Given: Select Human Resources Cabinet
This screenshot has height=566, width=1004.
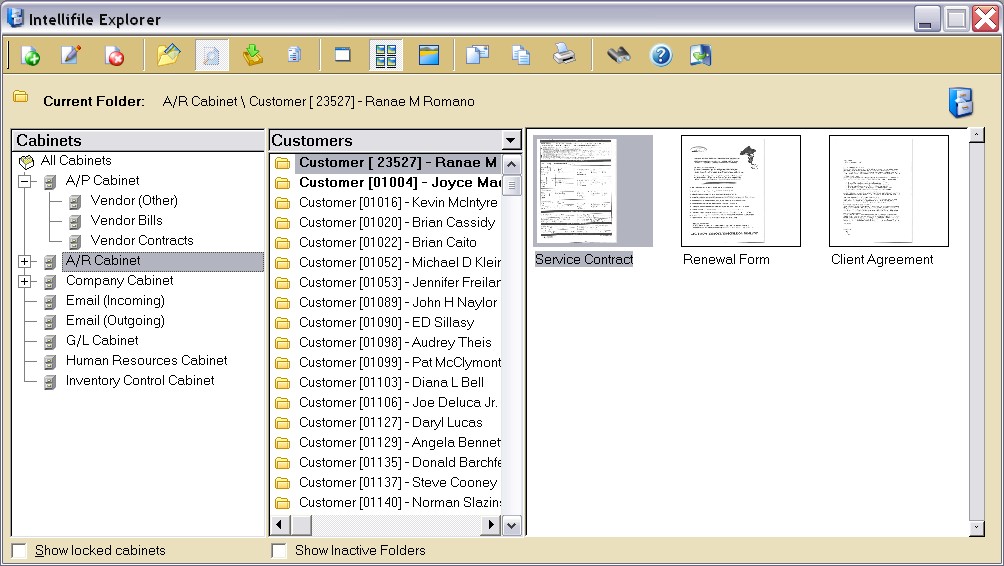Looking at the screenshot, I should [146, 360].
